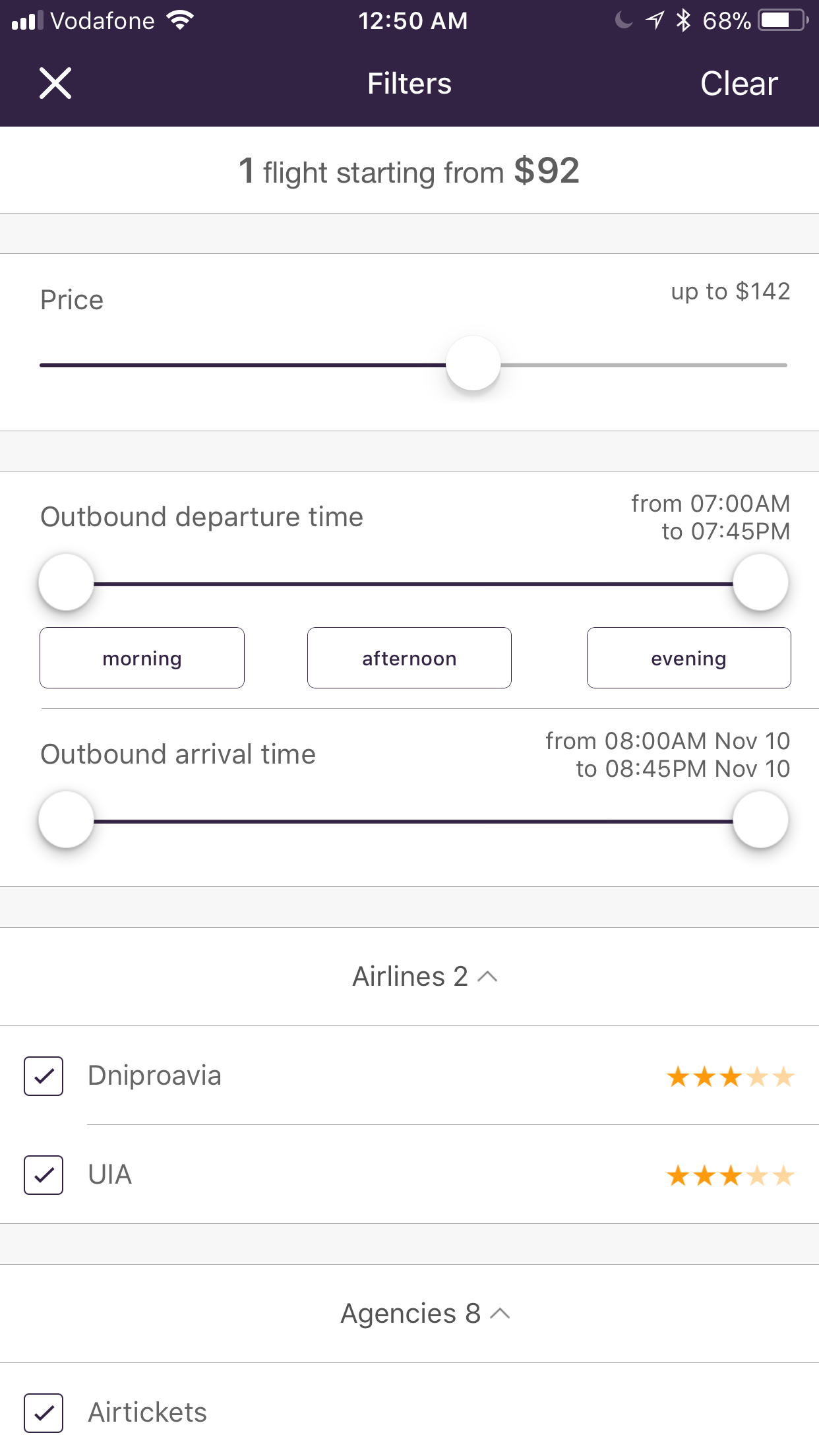This screenshot has width=819, height=1456.
Task: Click the right Outbound departure time handle
Action: point(761,582)
